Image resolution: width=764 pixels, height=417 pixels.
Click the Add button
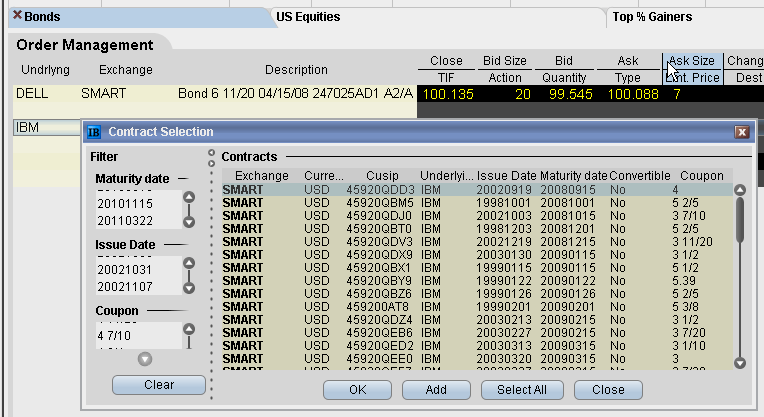click(436, 390)
